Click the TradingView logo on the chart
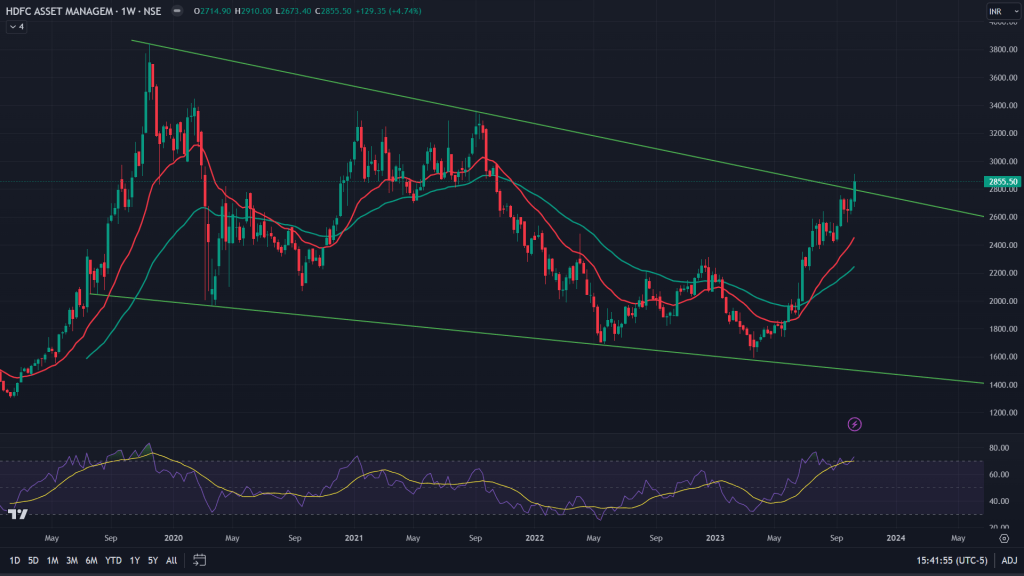The image size is (1024, 576). pos(17,514)
